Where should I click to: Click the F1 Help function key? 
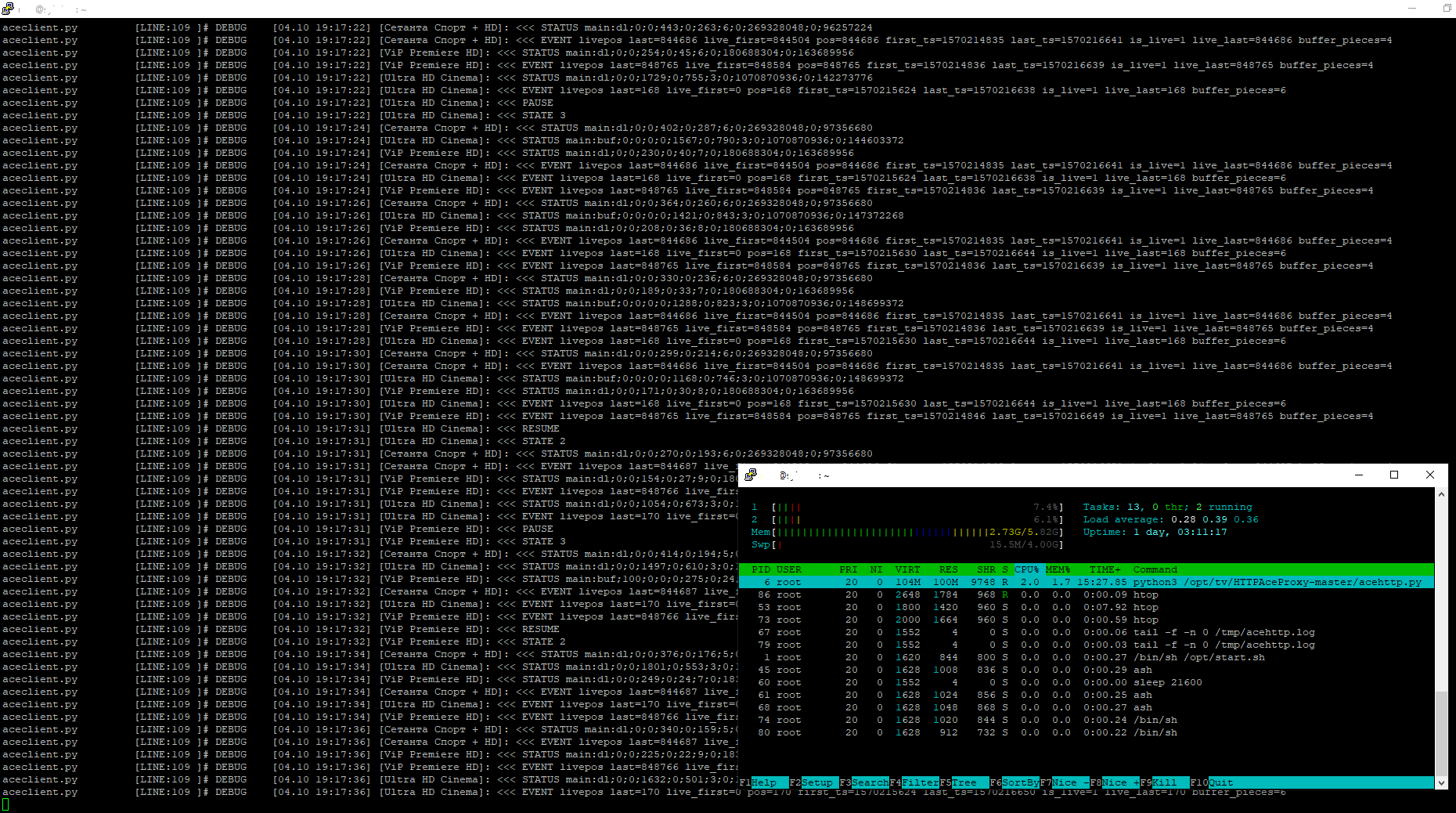(x=764, y=782)
